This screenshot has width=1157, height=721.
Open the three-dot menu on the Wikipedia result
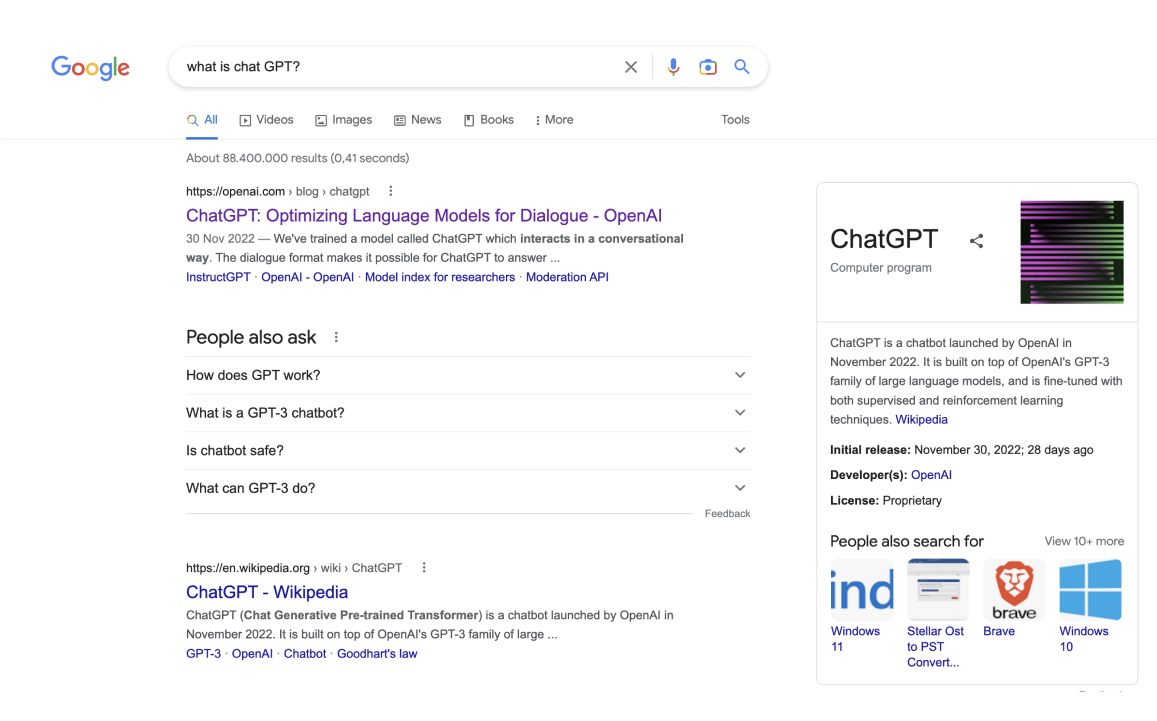click(x=423, y=567)
